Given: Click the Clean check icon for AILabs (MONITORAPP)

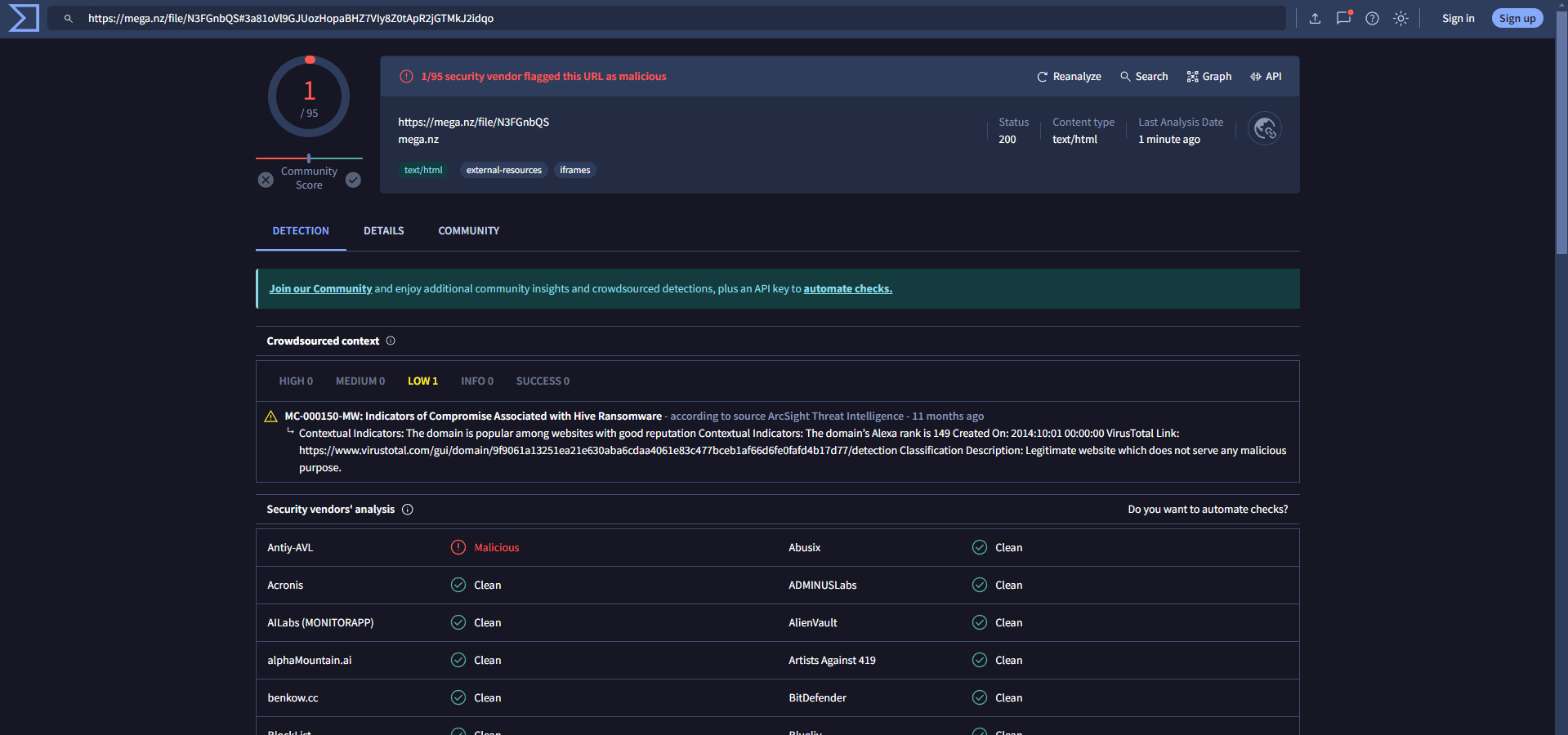Looking at the screenshot, I should pos(458,622).
